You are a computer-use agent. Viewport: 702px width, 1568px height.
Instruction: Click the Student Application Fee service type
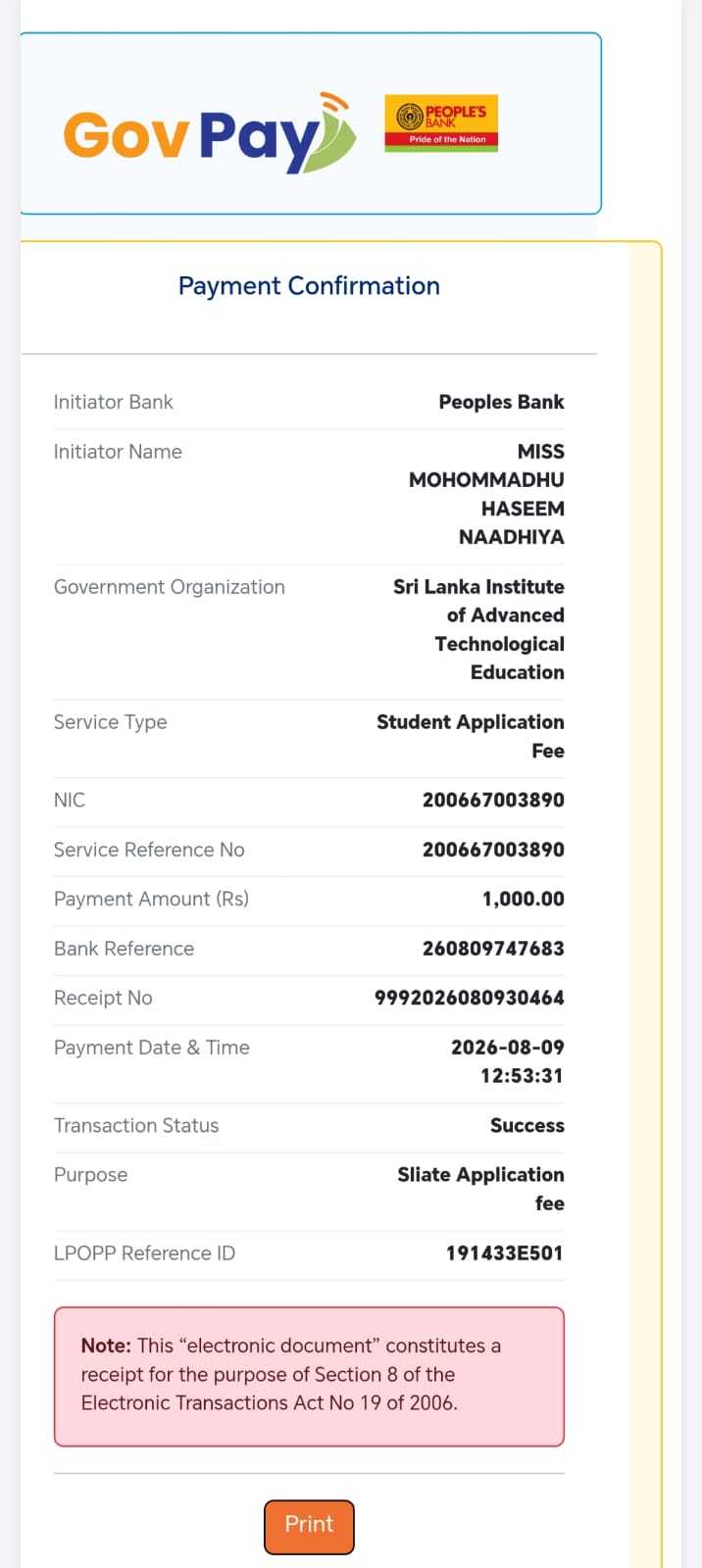tap(471, 736)
